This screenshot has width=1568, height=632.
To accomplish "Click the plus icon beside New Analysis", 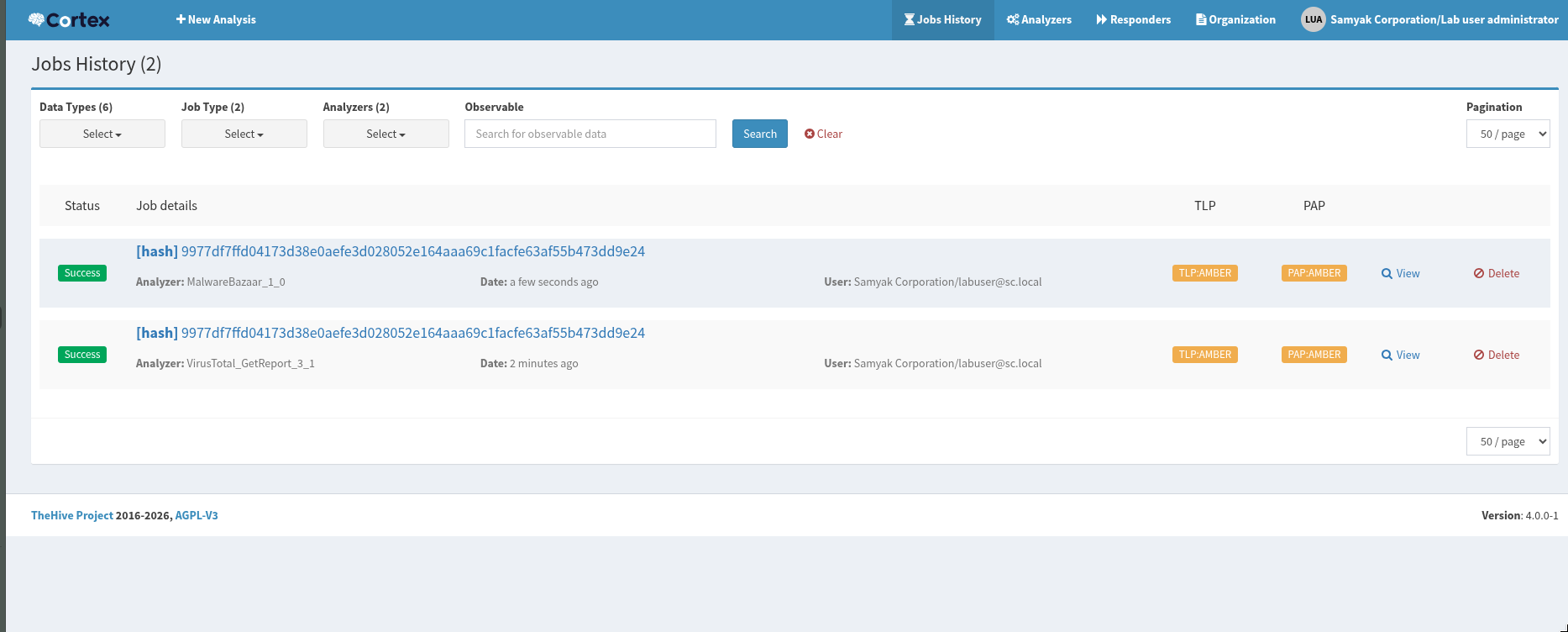I will 181,19.
